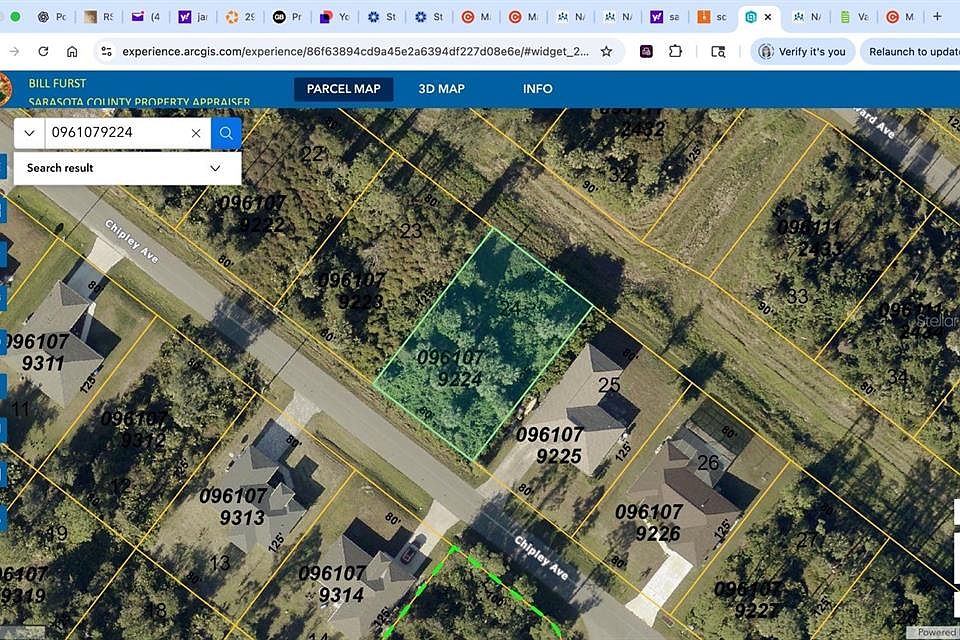Screen dimensions: 960x640
Task: Click the blue search magnifier button
Action: [226, 133]
